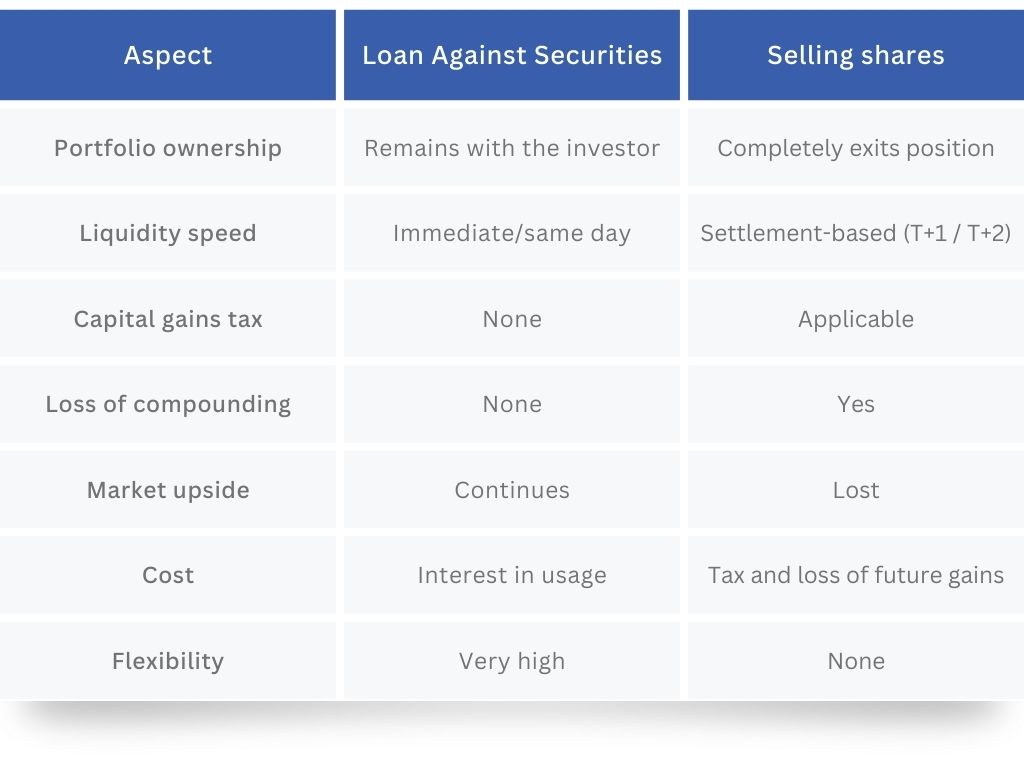Click the Aspect column header

coord(168,55)
